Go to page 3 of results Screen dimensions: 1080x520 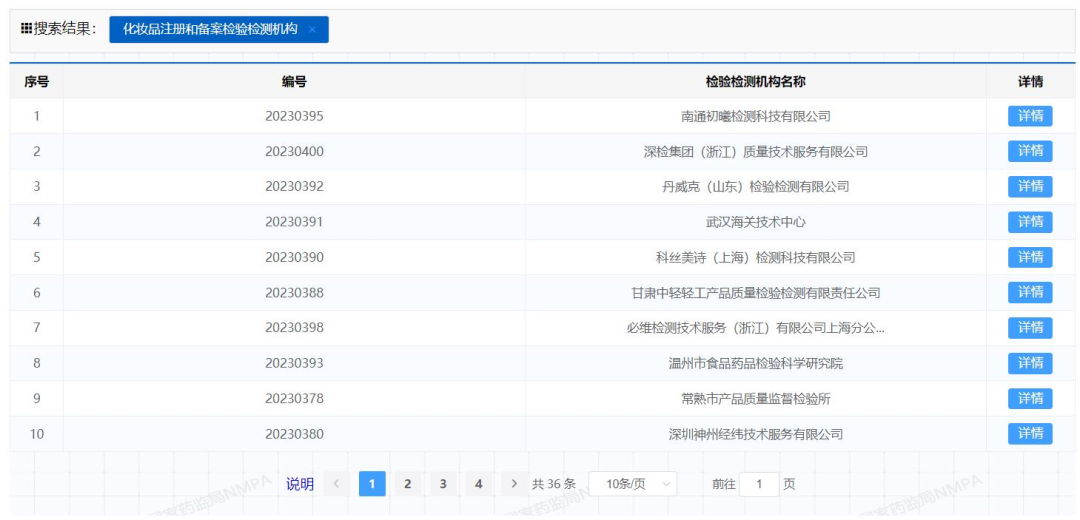click(443, 484)
